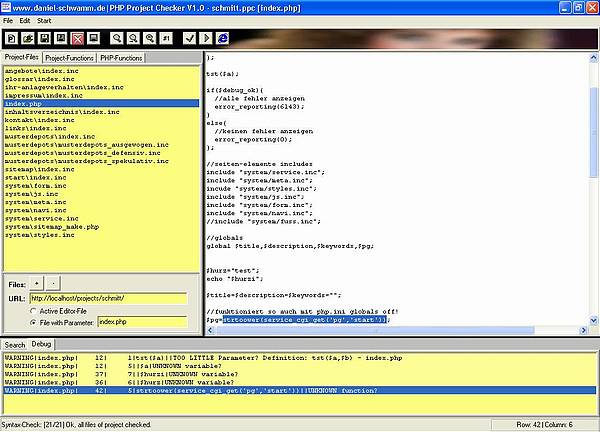Click editor horizontal scroll-left arrow

[210, 330]
